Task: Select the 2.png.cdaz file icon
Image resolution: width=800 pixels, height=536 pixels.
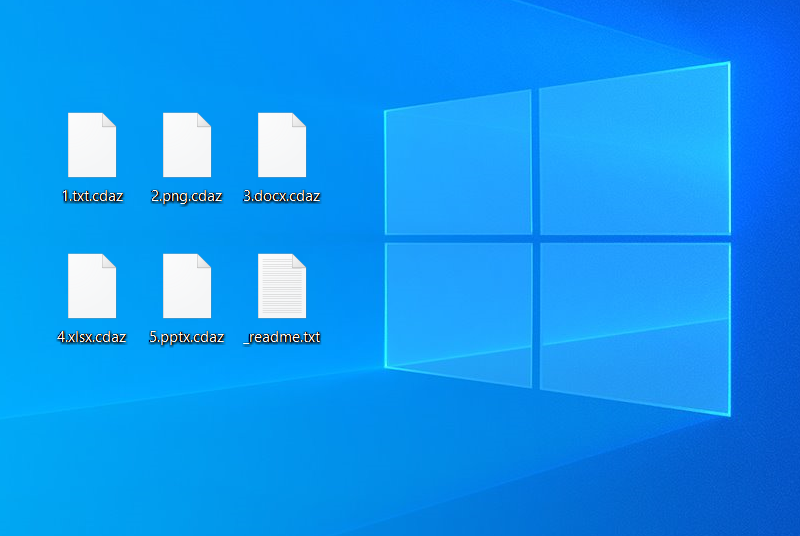Action: (x=187, y=145)
